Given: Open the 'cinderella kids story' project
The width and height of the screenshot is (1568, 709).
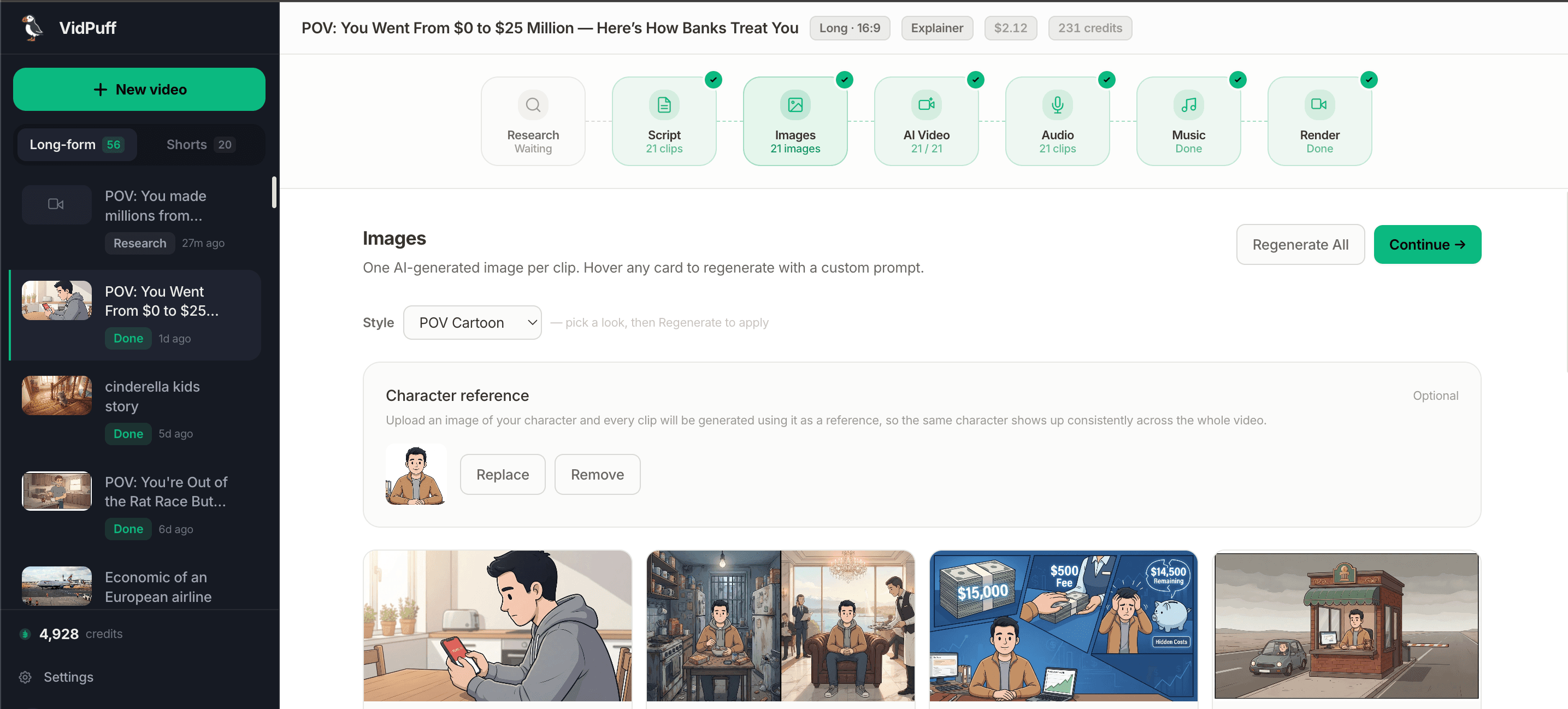Looking at the screenshot, I should tap(135, 410).
